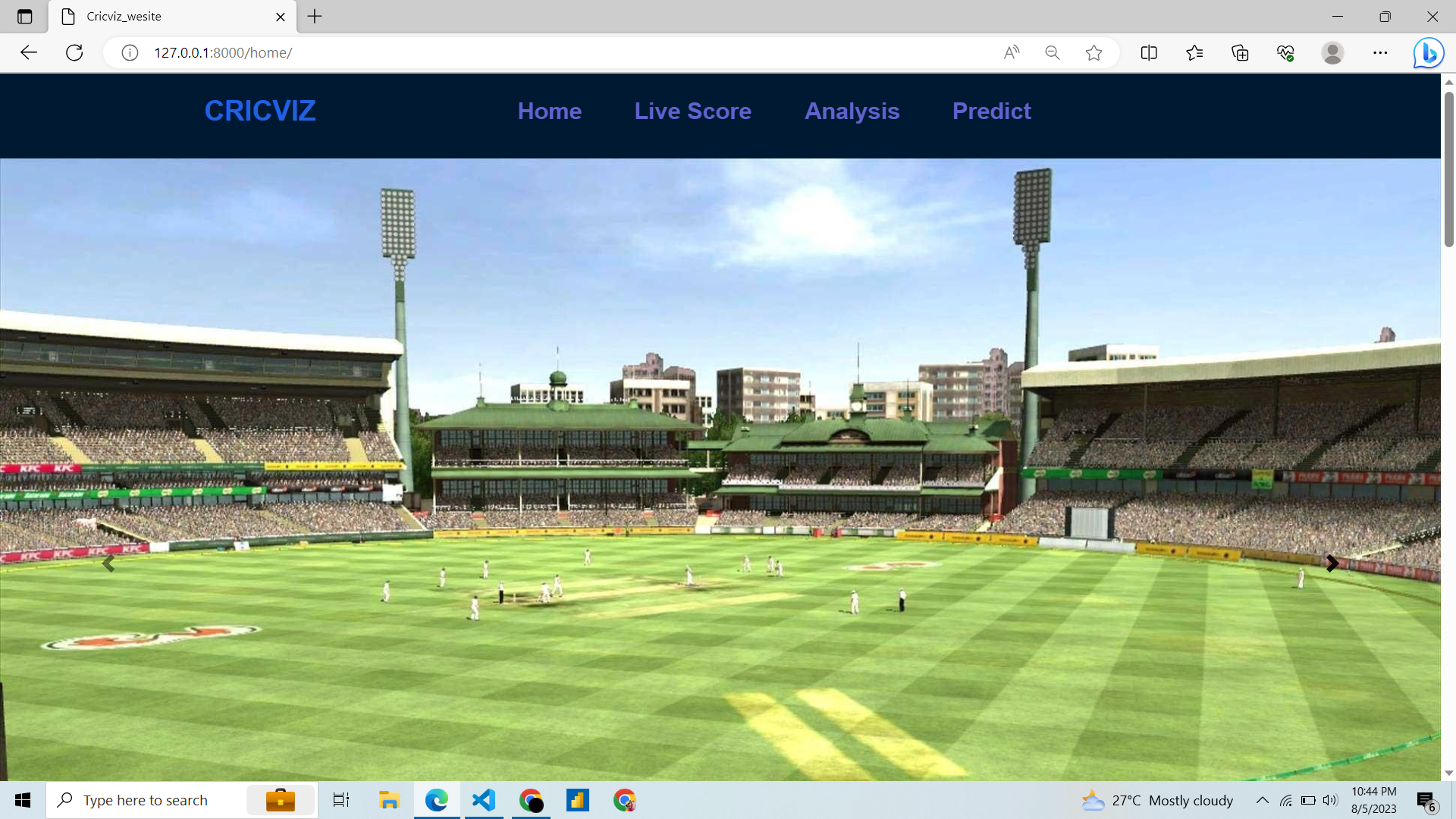This screenshot has height=819, width=1456.
Task: Open the Favorites list menu
Action: pos(1194,52)
